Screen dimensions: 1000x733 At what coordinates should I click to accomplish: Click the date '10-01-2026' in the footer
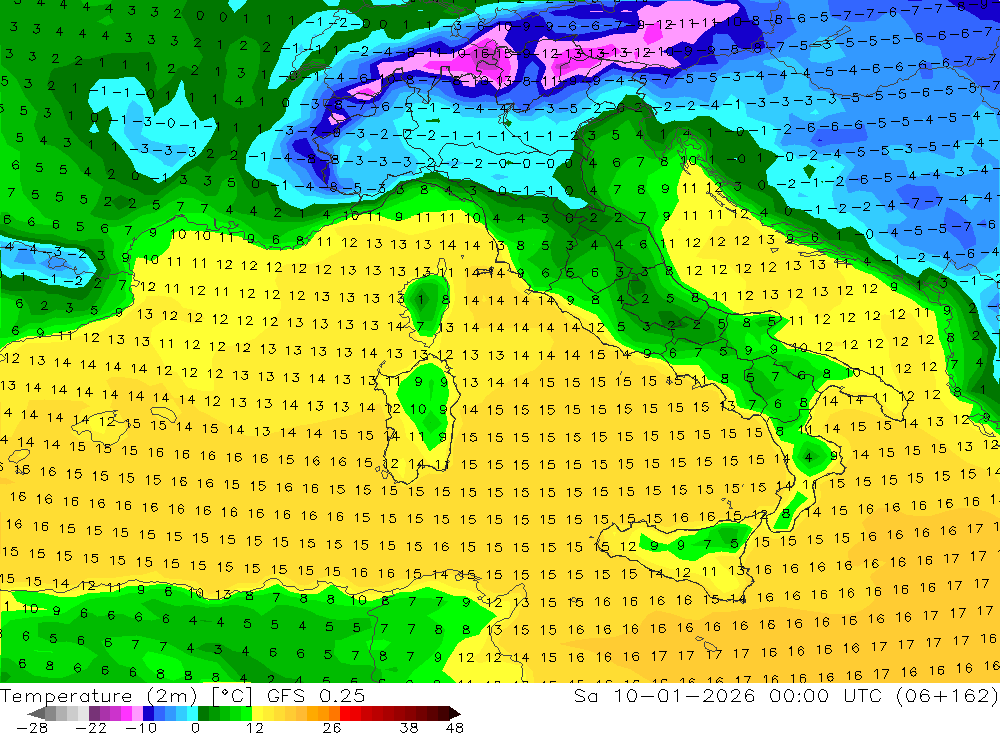tap(684, 695)
